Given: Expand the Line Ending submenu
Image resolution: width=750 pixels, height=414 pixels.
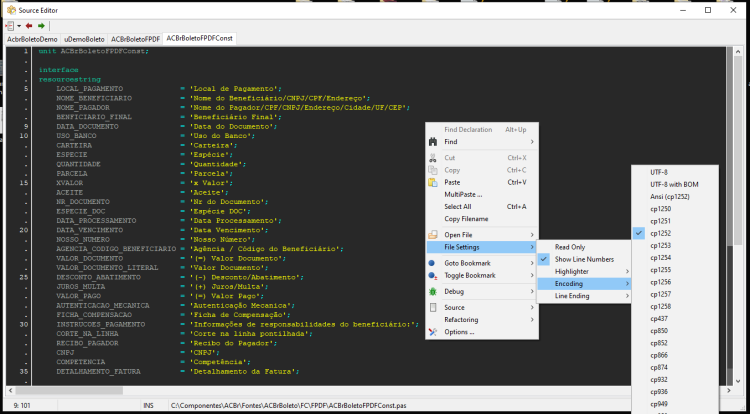Looking at the screenshot, I should click(584, 296).
